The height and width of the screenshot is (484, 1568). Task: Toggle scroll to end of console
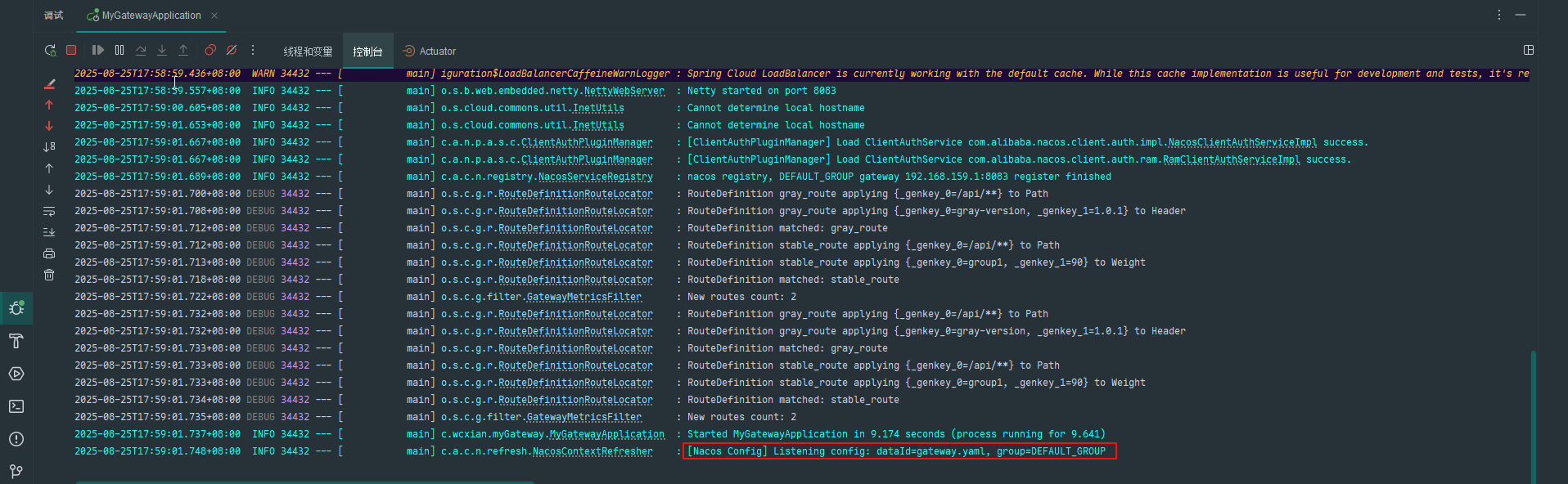tap(49, 232)
